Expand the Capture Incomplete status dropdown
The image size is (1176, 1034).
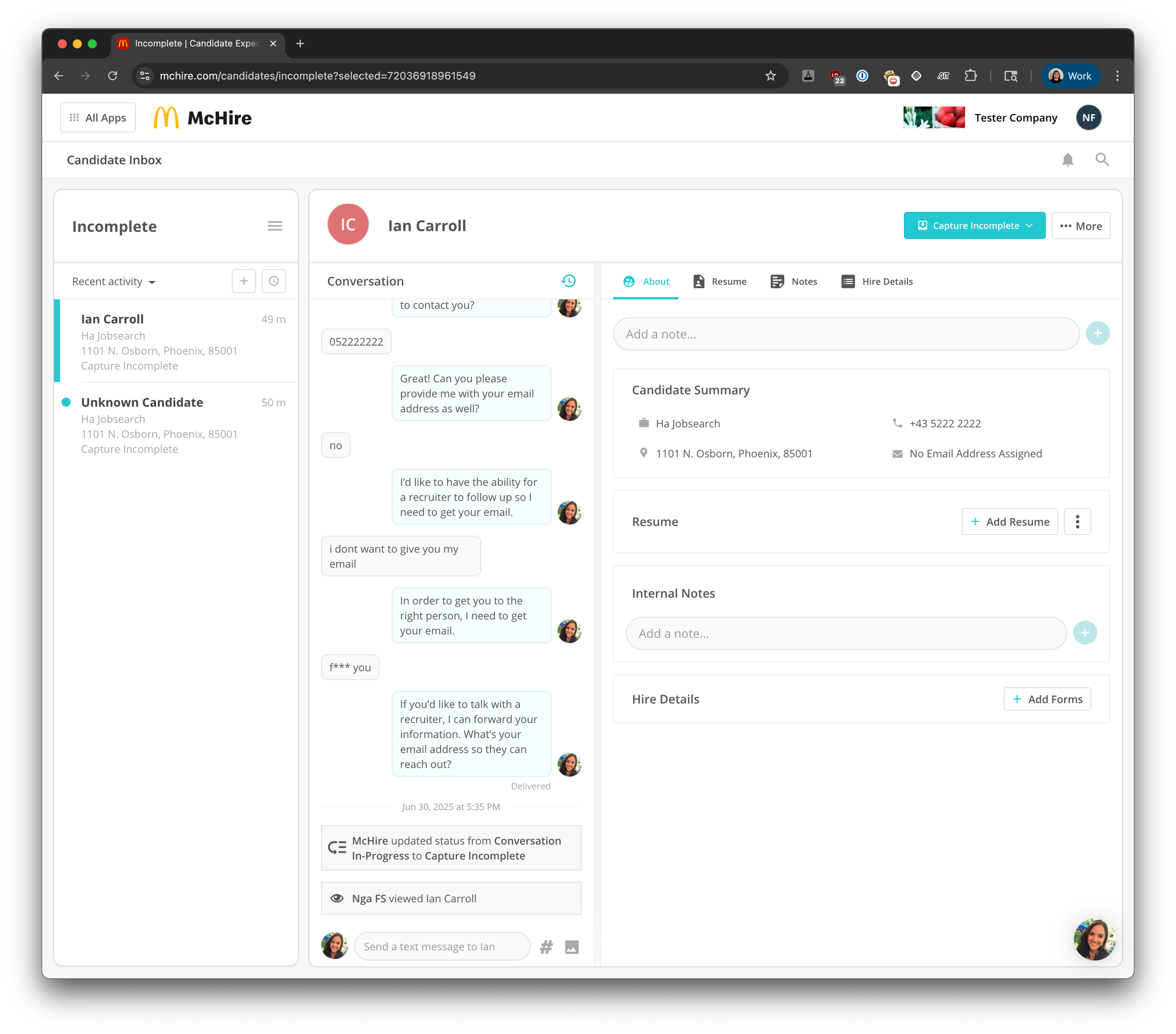tap(974, 225)
